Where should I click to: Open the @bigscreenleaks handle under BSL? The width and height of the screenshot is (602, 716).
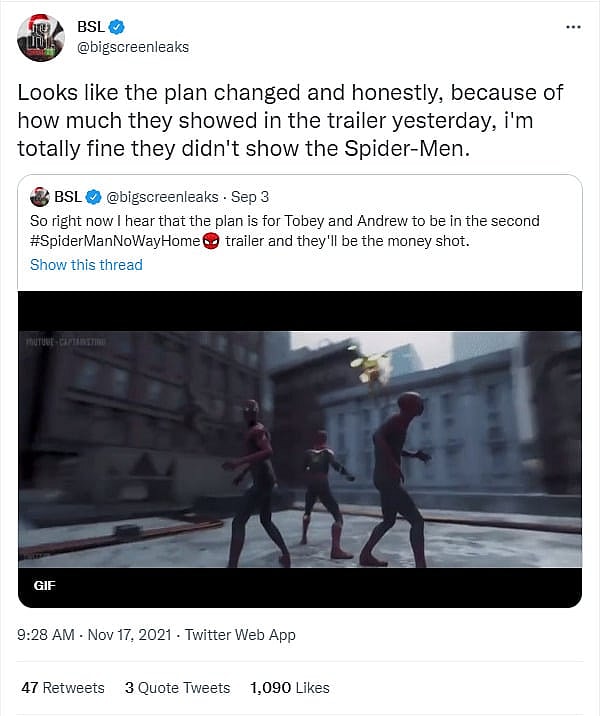[x=132, y=47]
